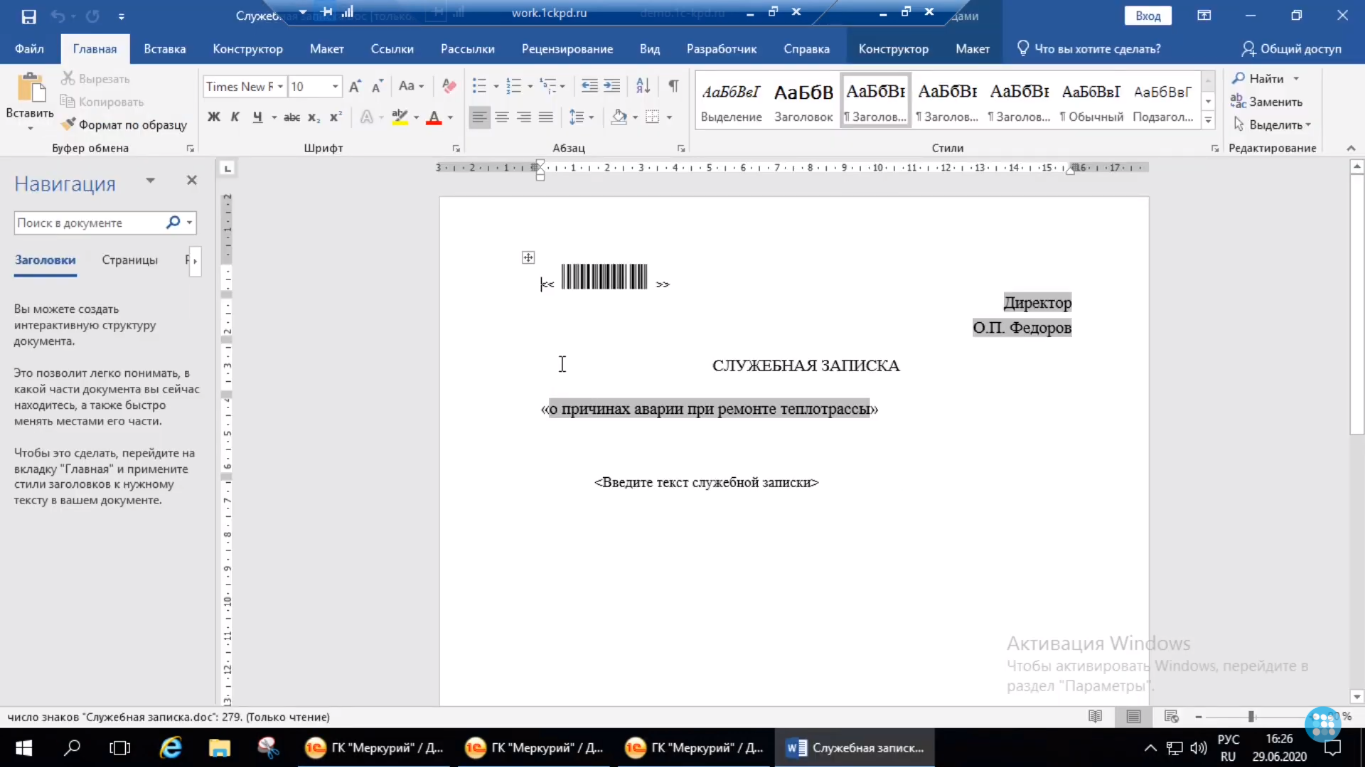
Task: Expand the styles gallery more arrow
Action: 1209,120
